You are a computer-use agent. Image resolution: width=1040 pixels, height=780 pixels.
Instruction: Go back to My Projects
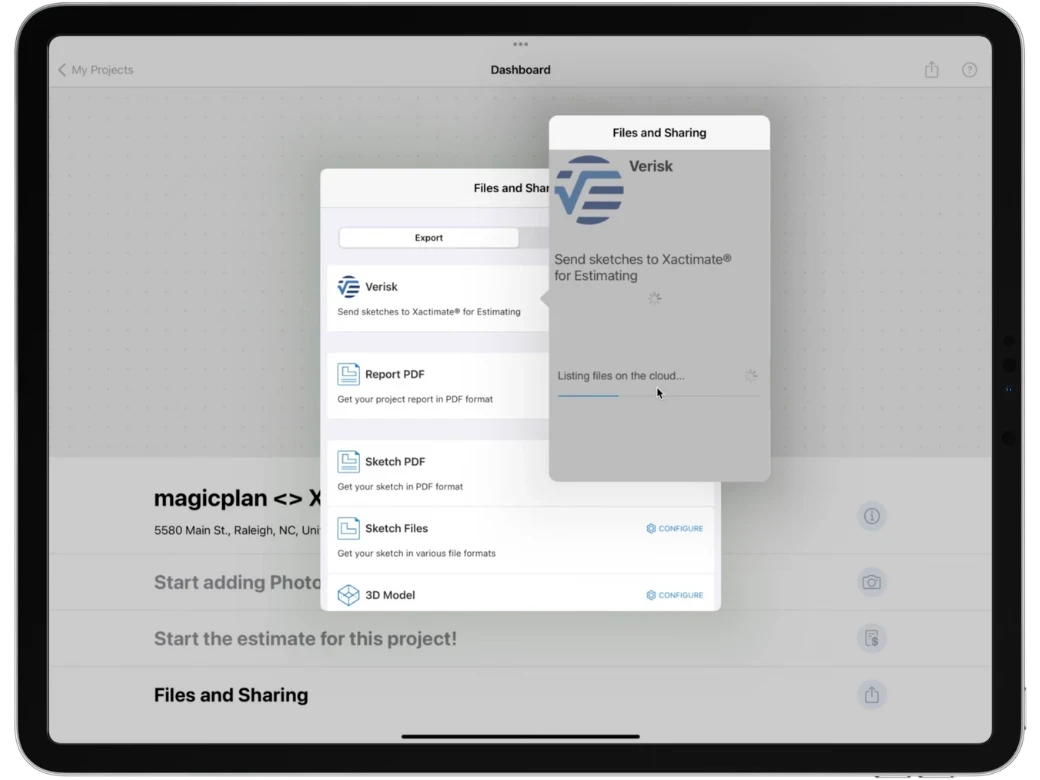point(96,70)
